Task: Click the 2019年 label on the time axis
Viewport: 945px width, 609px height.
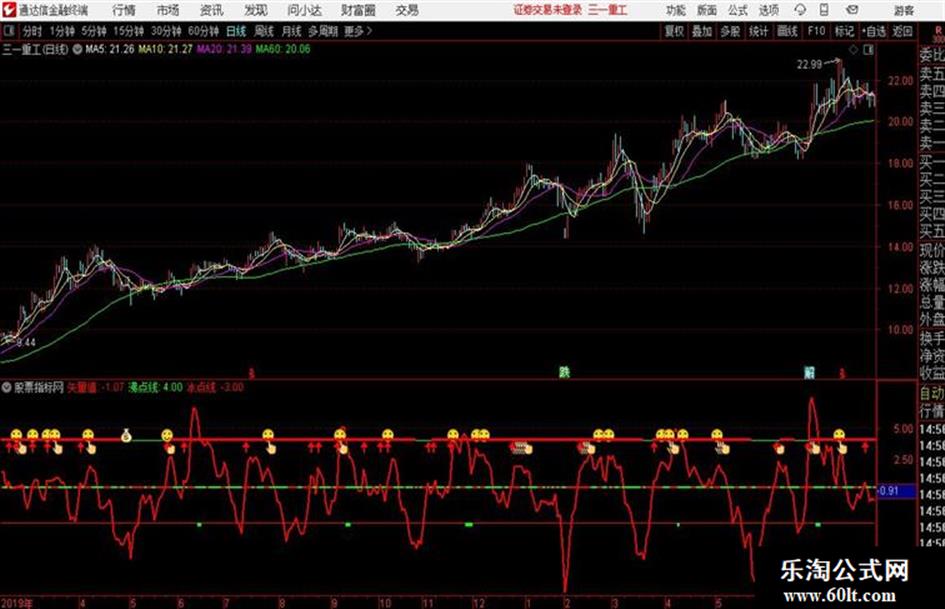Action: (x=17, y=602)
